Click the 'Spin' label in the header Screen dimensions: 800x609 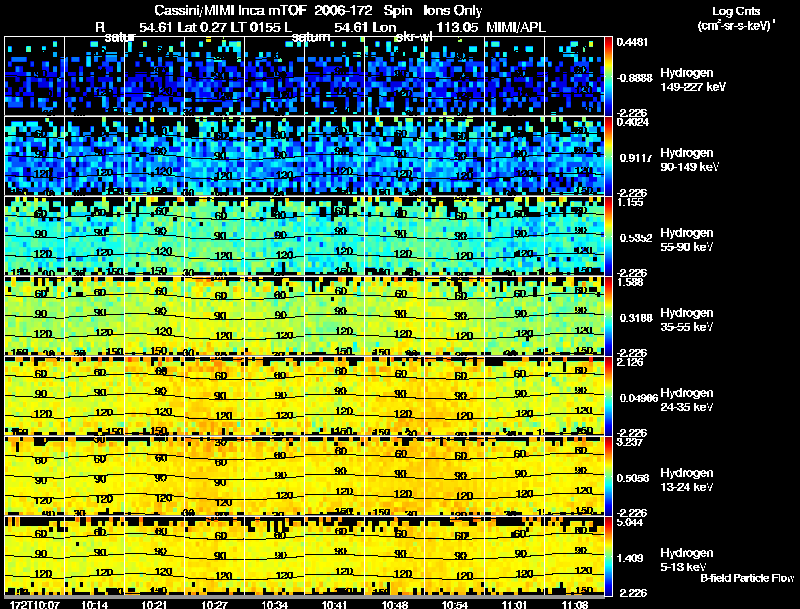click(397, 11)
